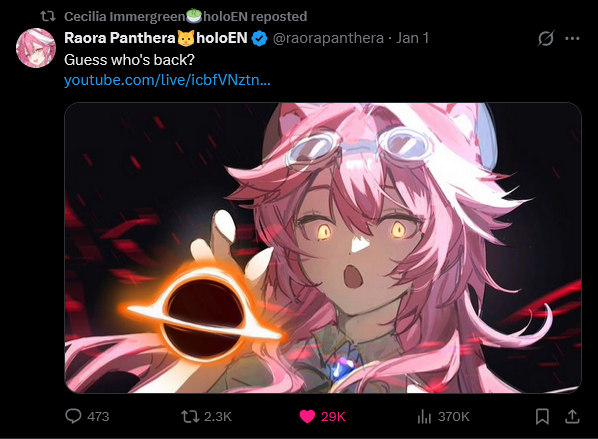This screenshot has height=439, width=598.
Task: Click the "Guess who's back?" post text
Action: [x=129, y=60]
